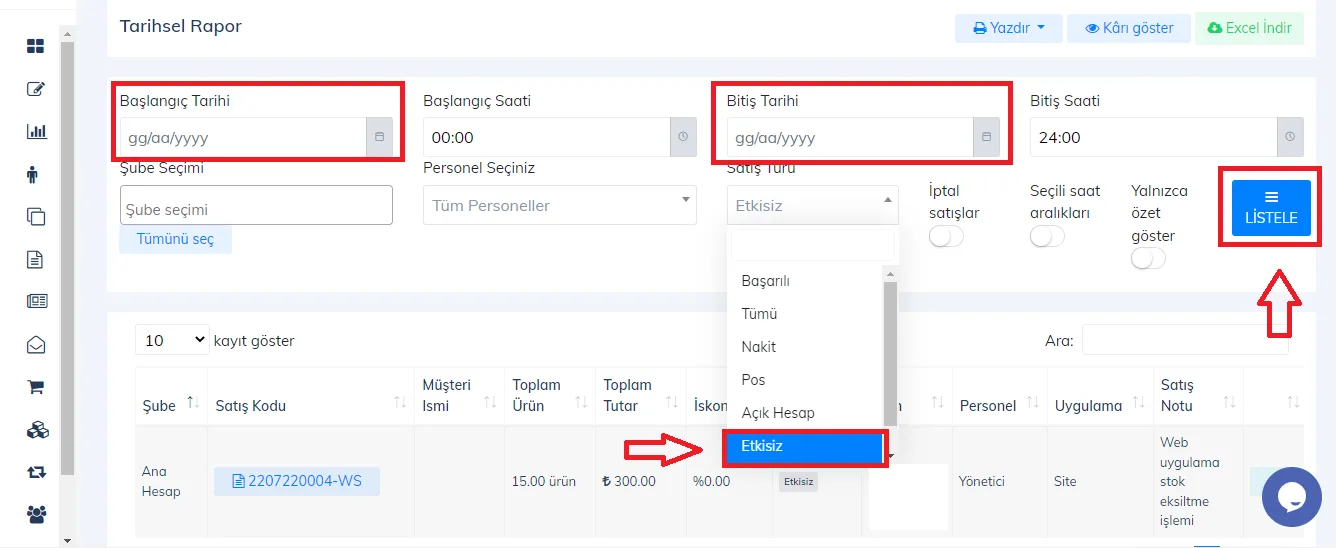Click the Şube seçimi input field
The height and width of the screenshot is (548, 1336).
256,205
